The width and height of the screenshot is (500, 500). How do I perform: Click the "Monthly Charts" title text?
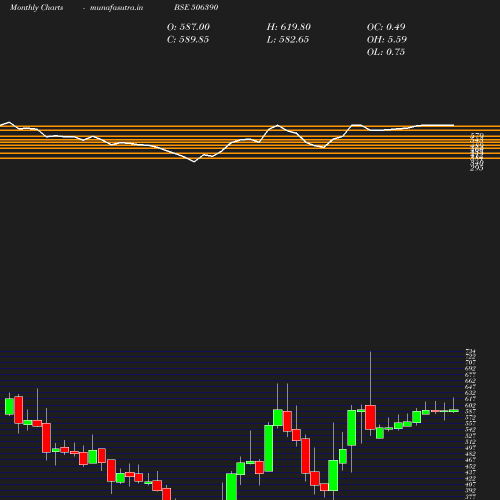pyautogui.click(x=36, y=7)
